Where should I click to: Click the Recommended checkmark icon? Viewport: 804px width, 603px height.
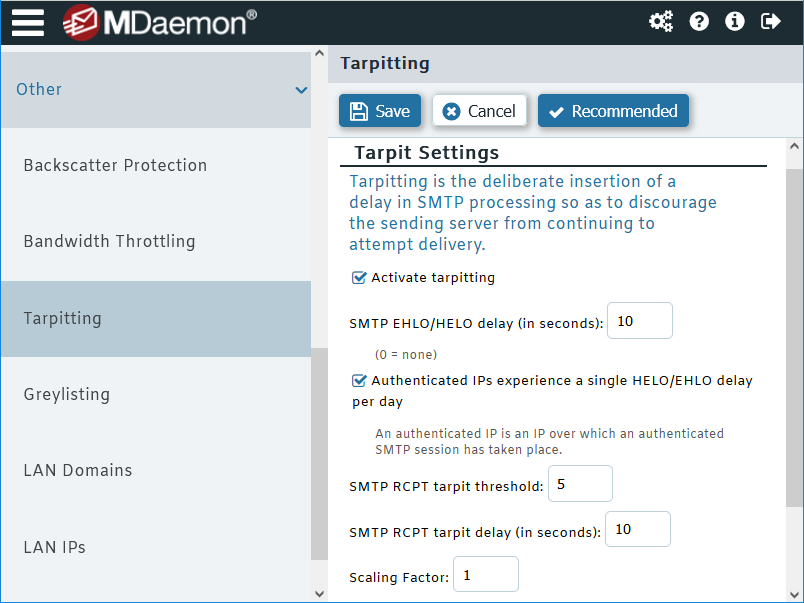click(554, 111)
